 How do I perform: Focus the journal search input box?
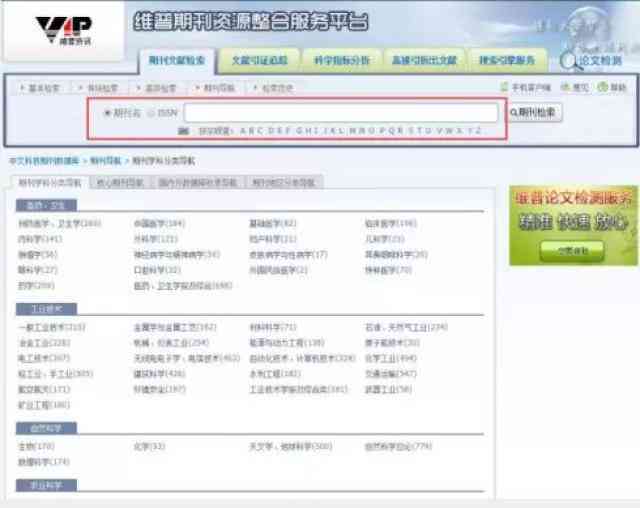[341, 113]
